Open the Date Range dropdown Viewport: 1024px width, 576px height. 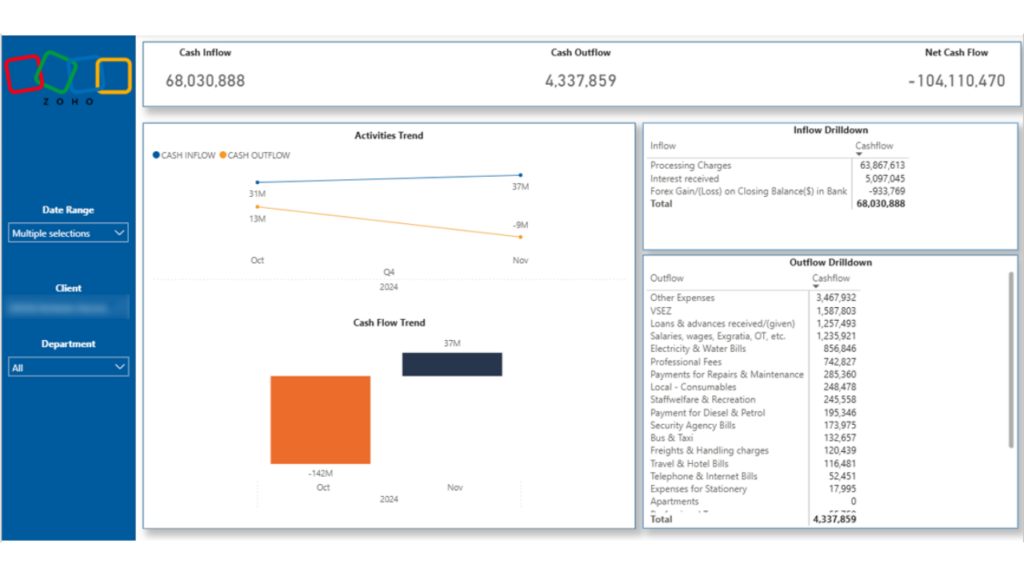[68, 233]
